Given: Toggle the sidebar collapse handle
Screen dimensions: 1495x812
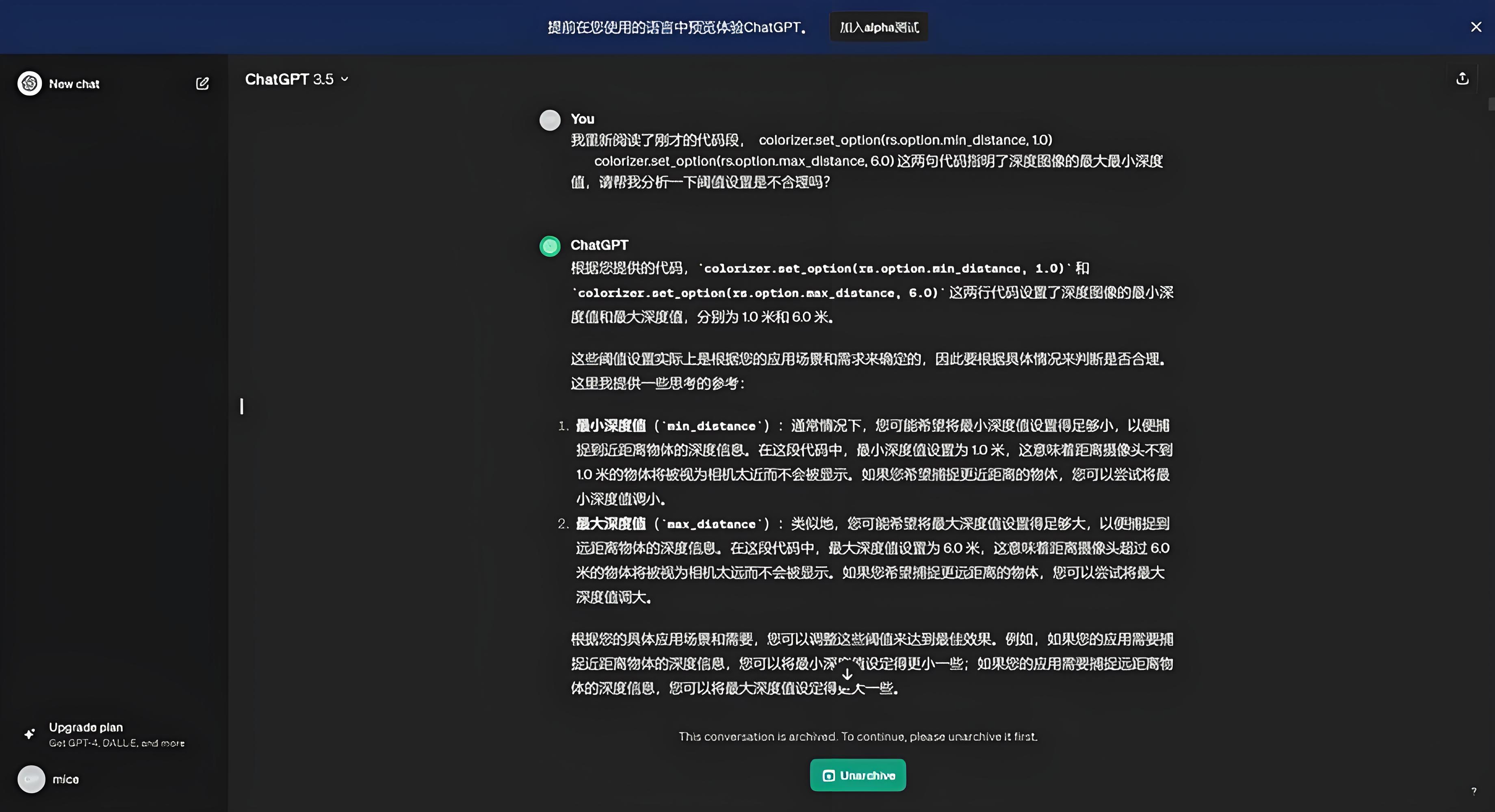Looking at the screenshot, I should pos(241,406).
